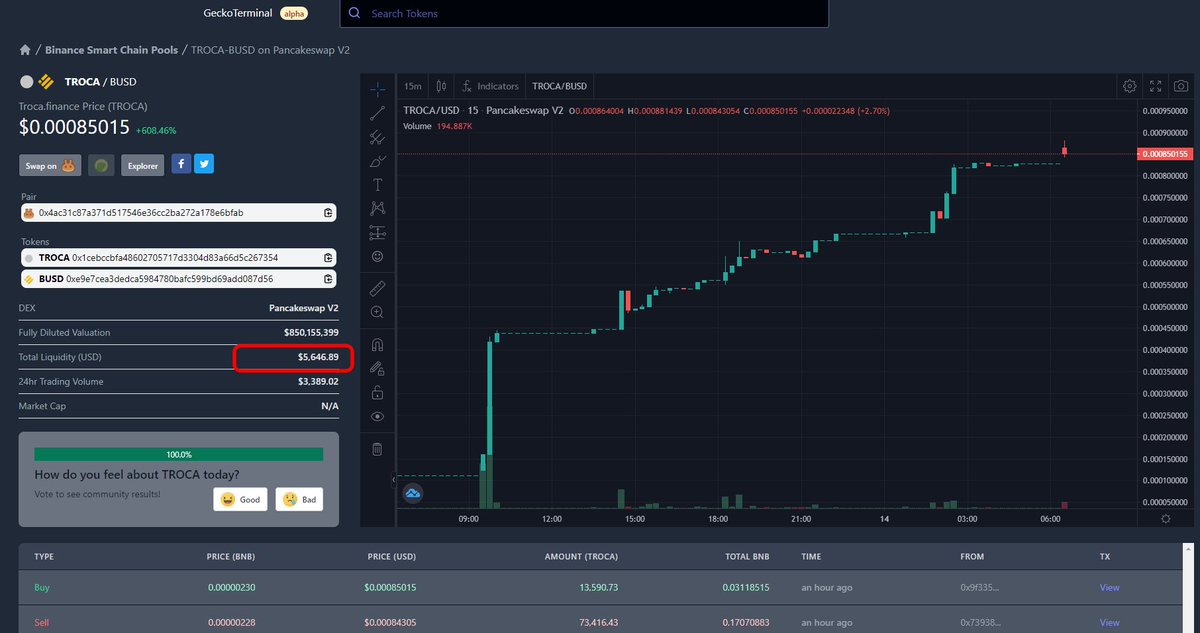Click the 0x73938 from address

[x=981, y=622]
